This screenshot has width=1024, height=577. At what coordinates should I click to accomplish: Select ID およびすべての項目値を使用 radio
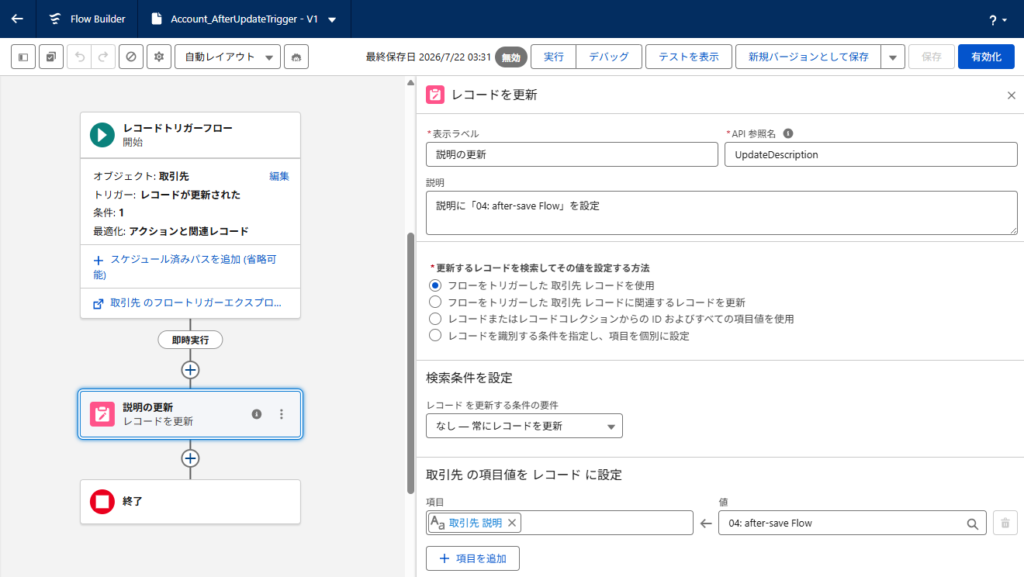pyautogui.click(x=435, y=319)
